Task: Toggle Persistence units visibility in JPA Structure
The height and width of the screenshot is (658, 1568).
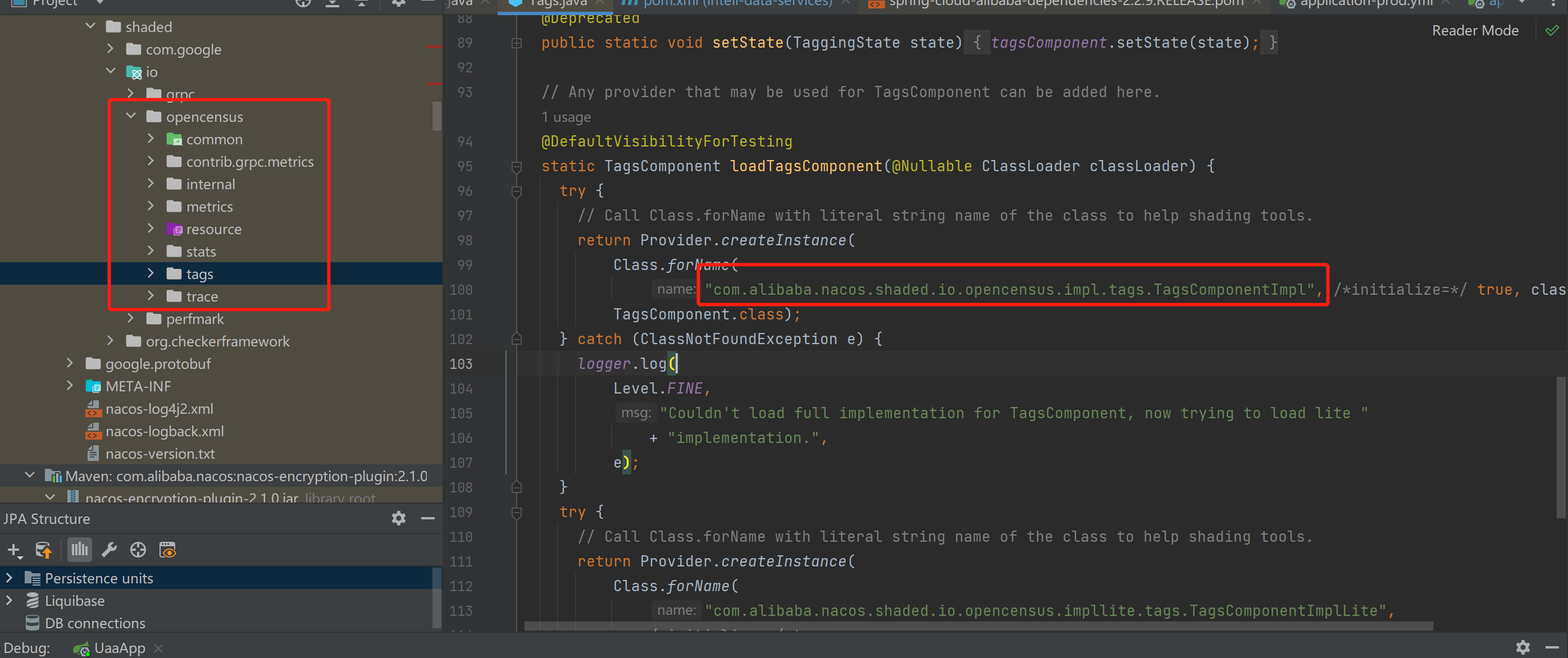Action: pos(8,578)
